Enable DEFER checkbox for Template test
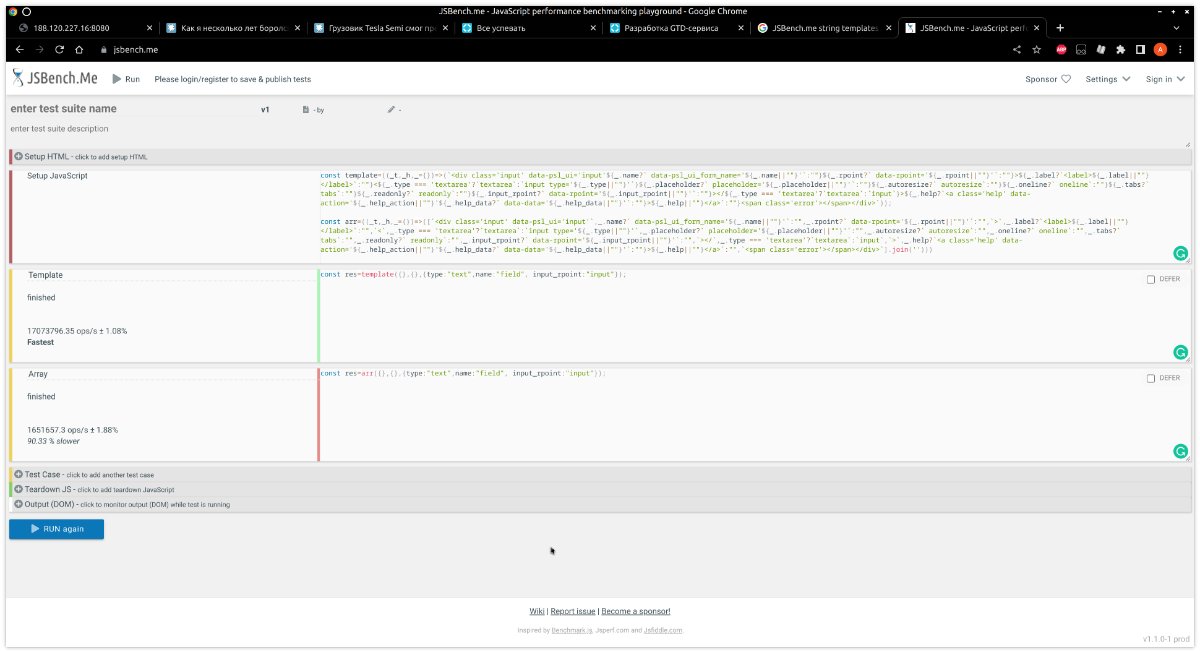The width and height of the screenshot is (1200, 653). coord(1151,280)
